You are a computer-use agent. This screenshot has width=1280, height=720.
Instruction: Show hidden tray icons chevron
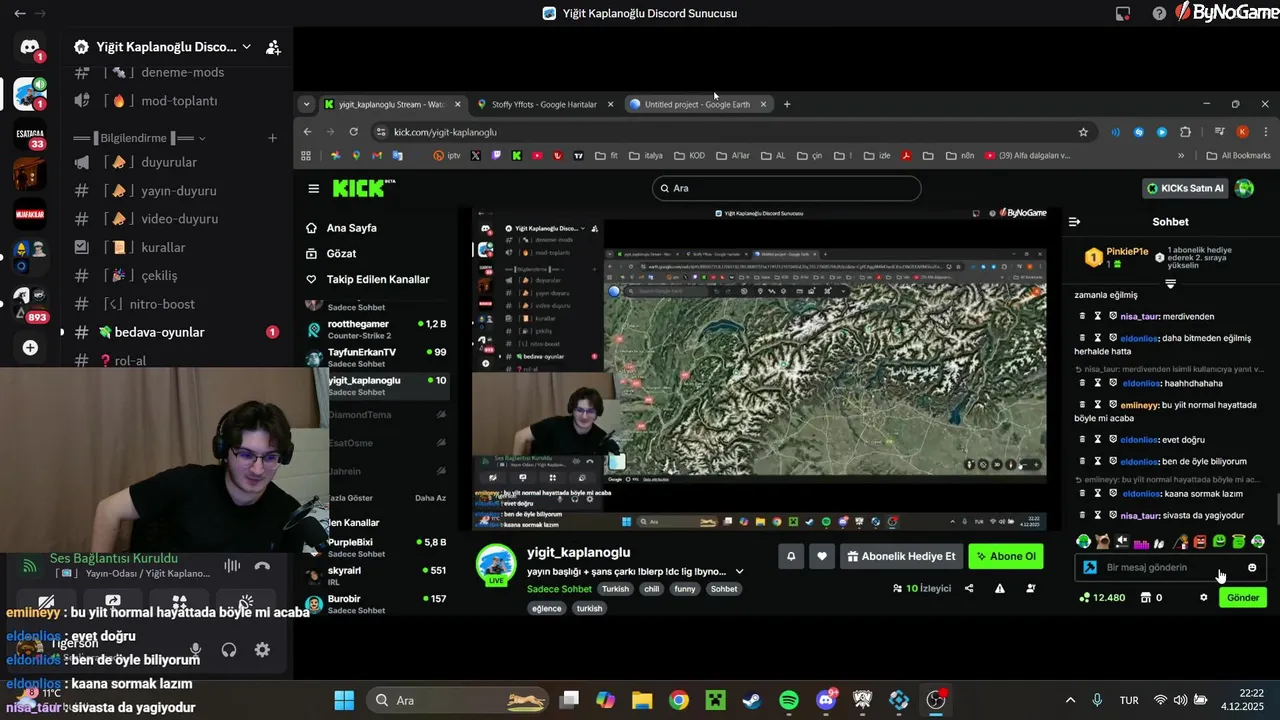click(1071, 700)
